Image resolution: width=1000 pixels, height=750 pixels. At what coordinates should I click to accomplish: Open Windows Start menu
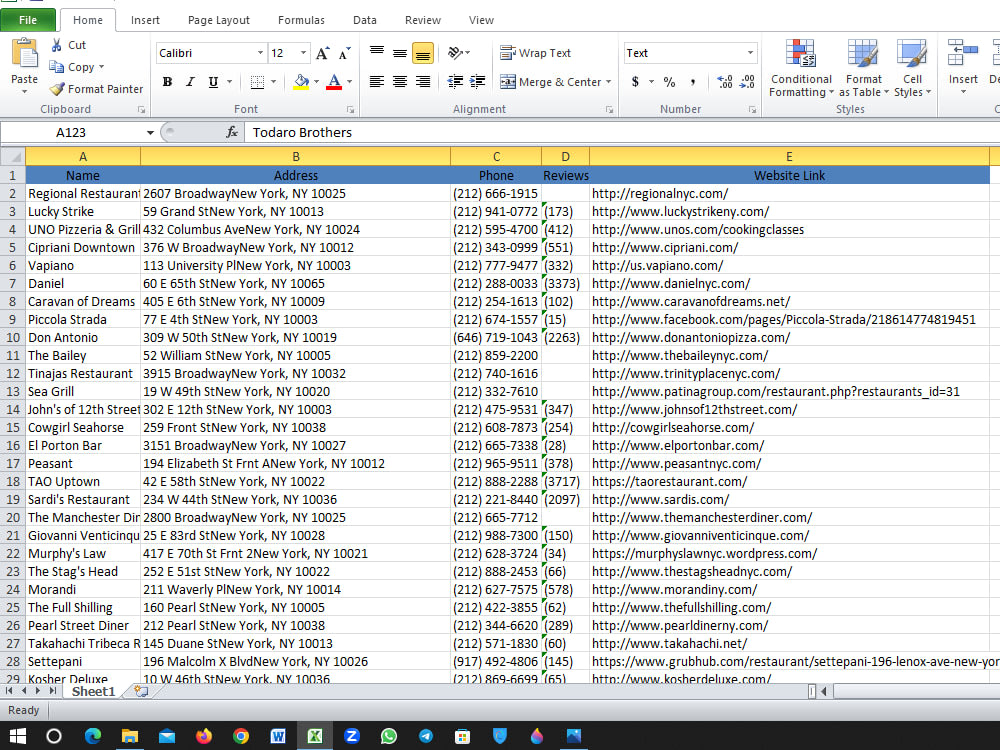click(17, 736)
